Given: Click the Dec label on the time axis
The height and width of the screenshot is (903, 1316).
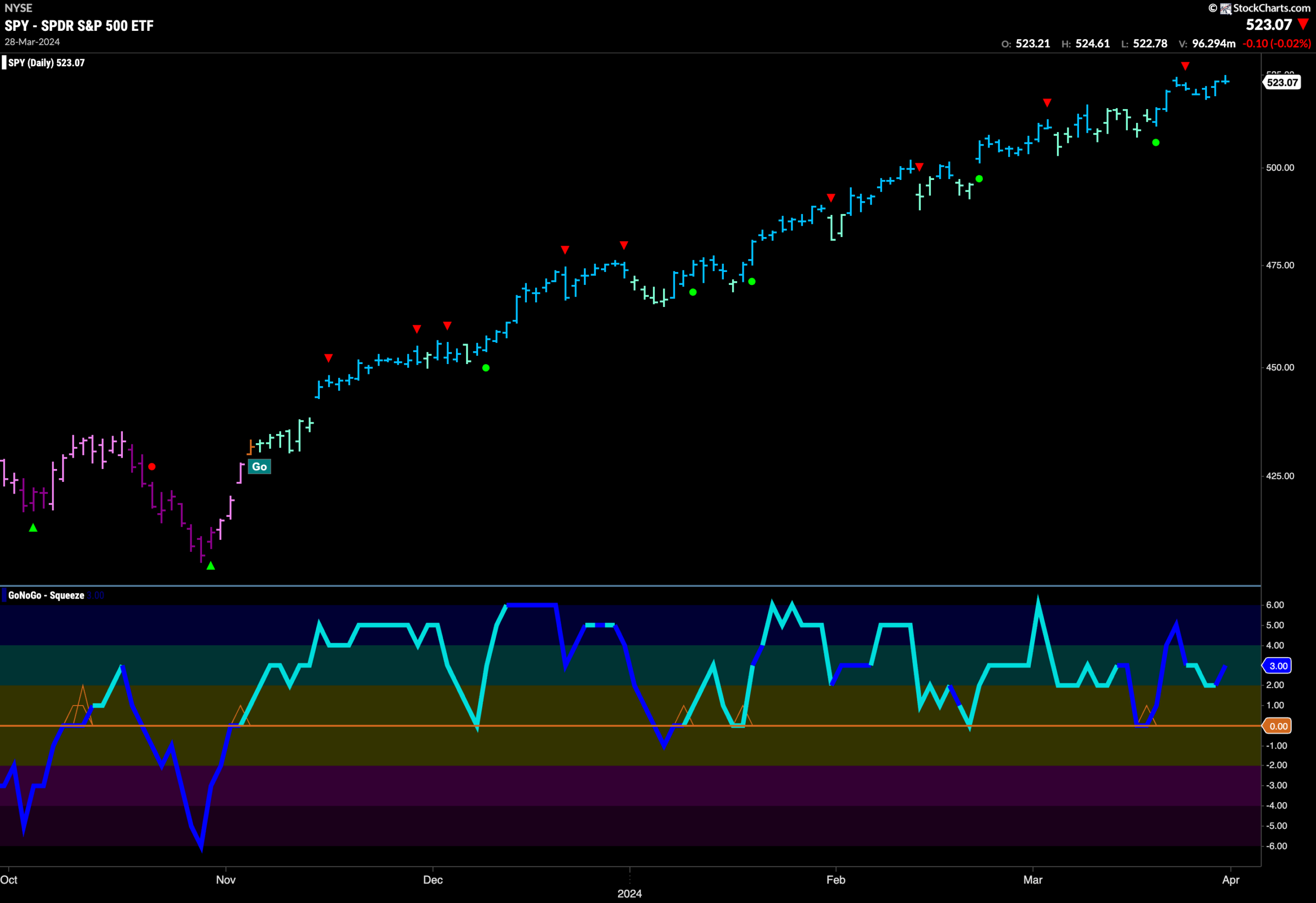Looking at the screenshot, I should pos(433,880).
